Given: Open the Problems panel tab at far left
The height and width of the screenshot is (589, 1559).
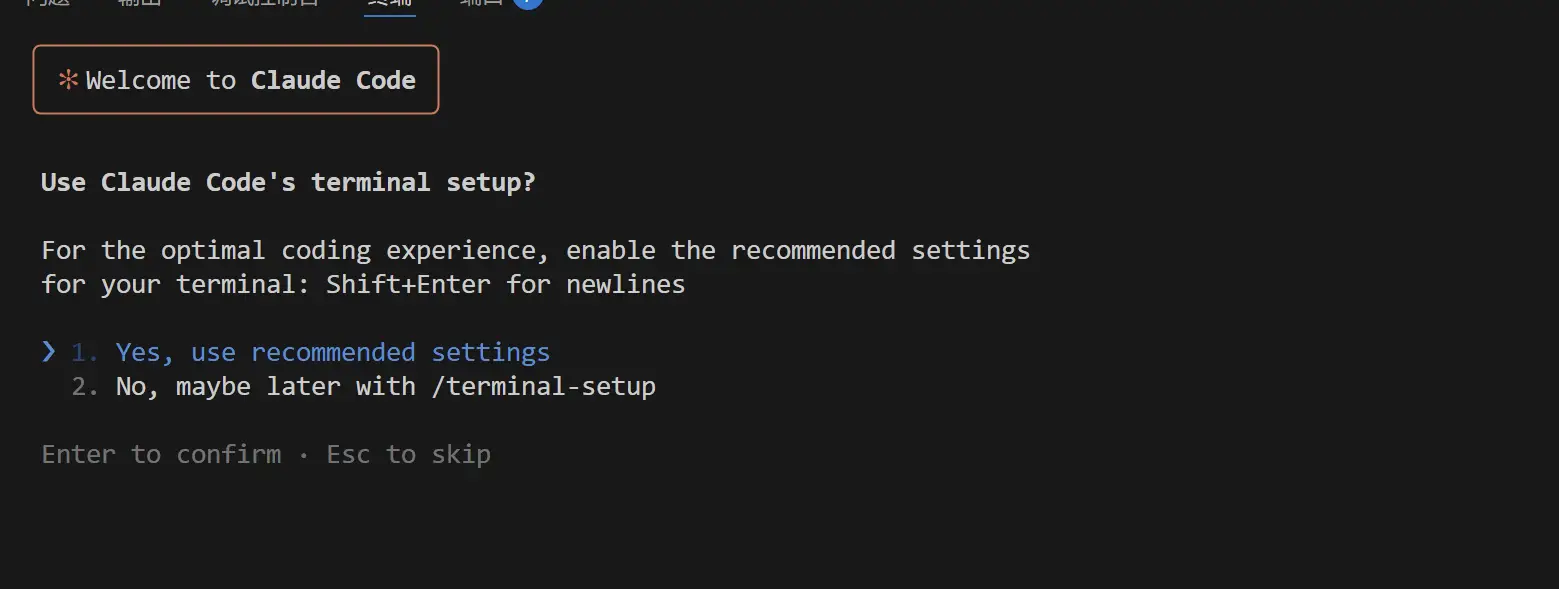Looking at the screenshot, I should pyautogui.click(x=46, y=3).
